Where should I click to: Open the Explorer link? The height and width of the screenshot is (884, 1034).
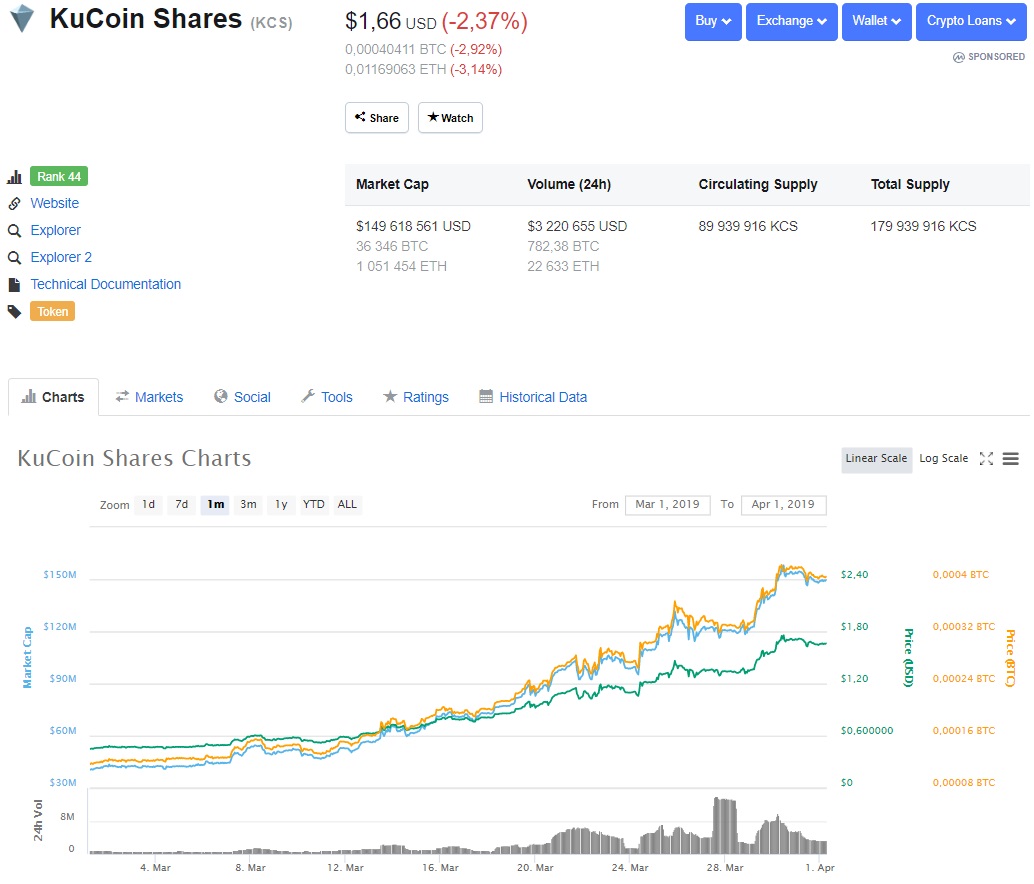pos(55,231)
